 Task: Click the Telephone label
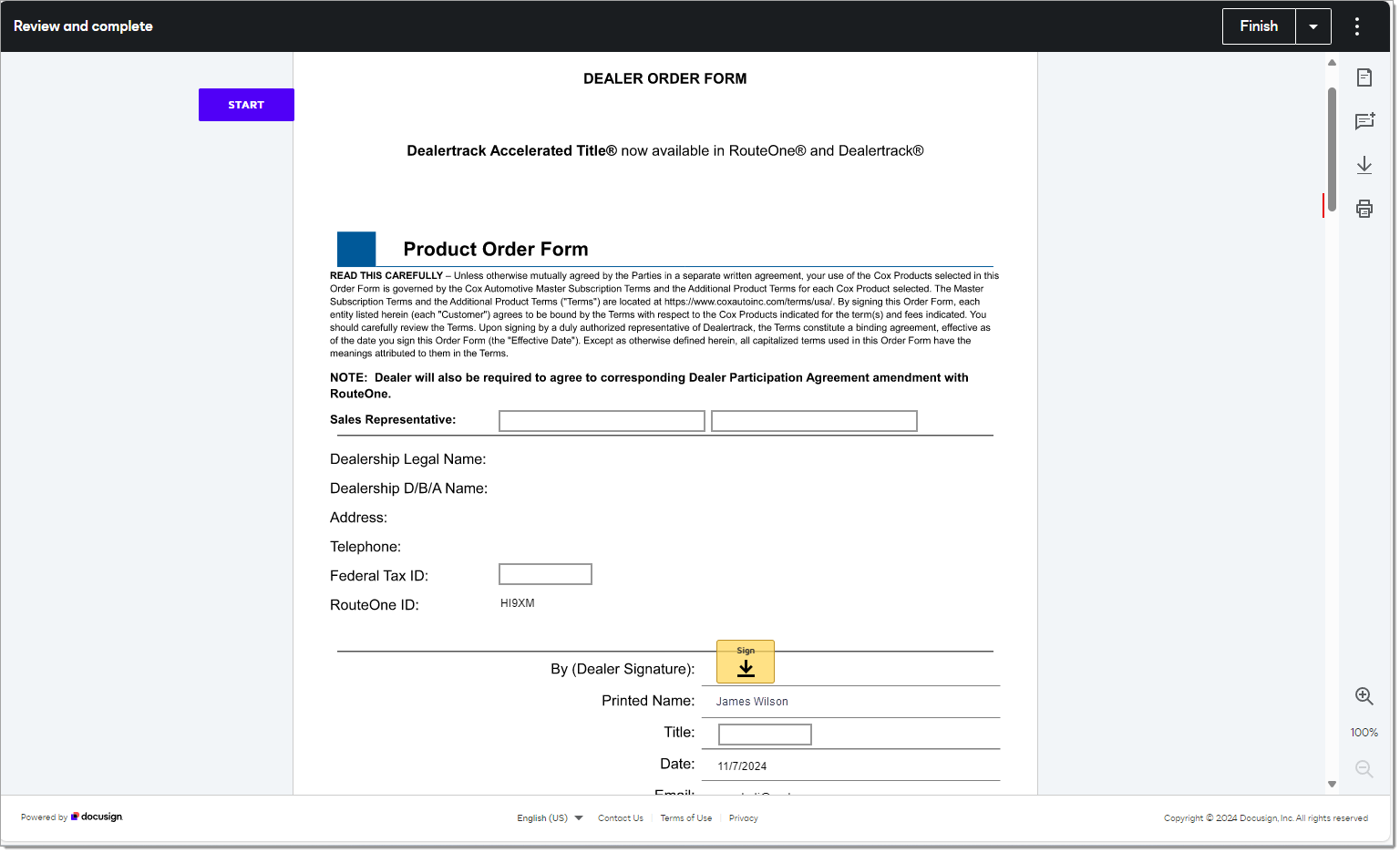point(365,547)
